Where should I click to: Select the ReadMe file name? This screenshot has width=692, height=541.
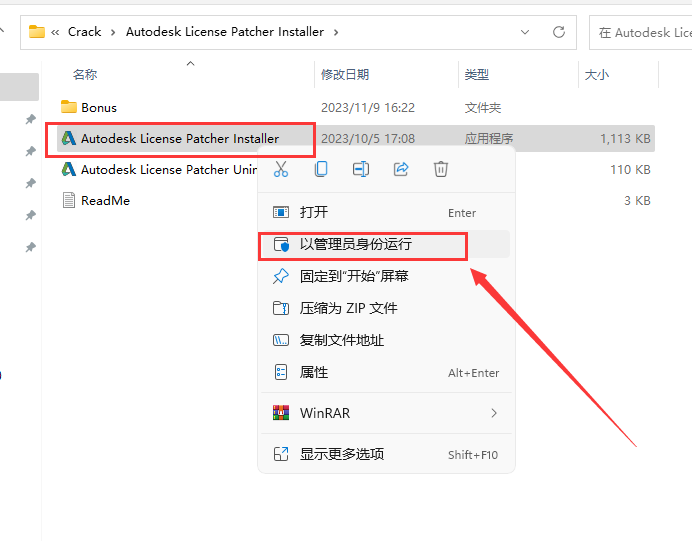point(105,201)
